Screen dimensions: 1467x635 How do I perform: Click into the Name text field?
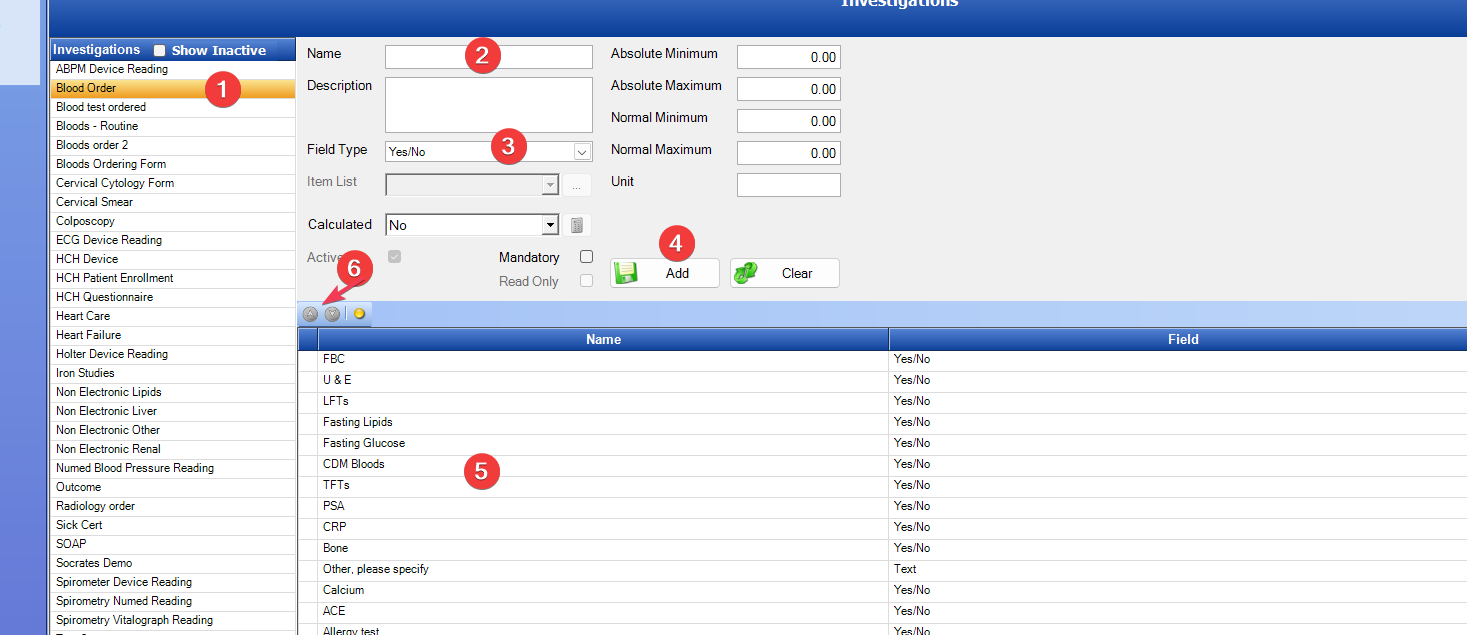(x=488, y=57)
